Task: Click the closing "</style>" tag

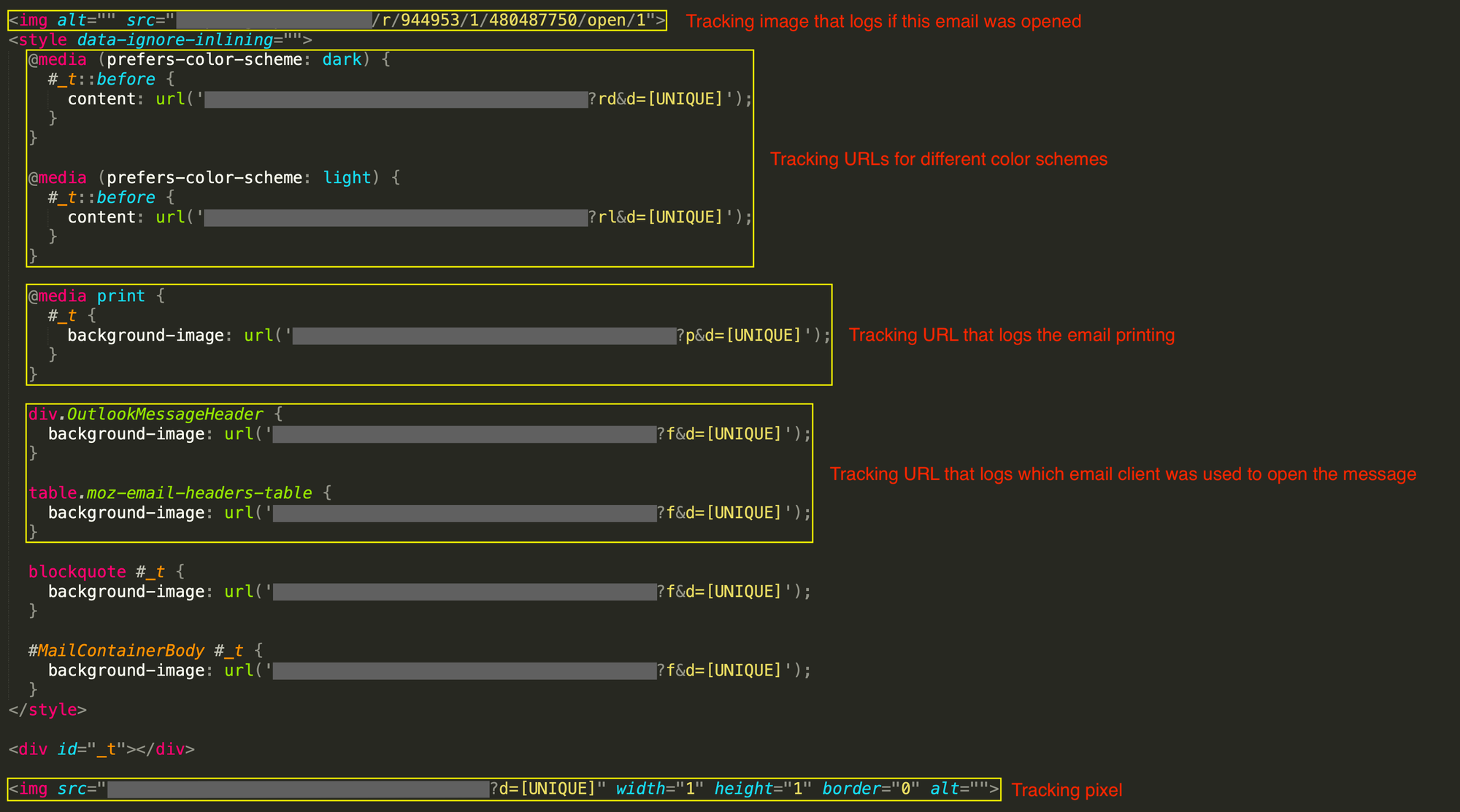Action: coord(47,710)
